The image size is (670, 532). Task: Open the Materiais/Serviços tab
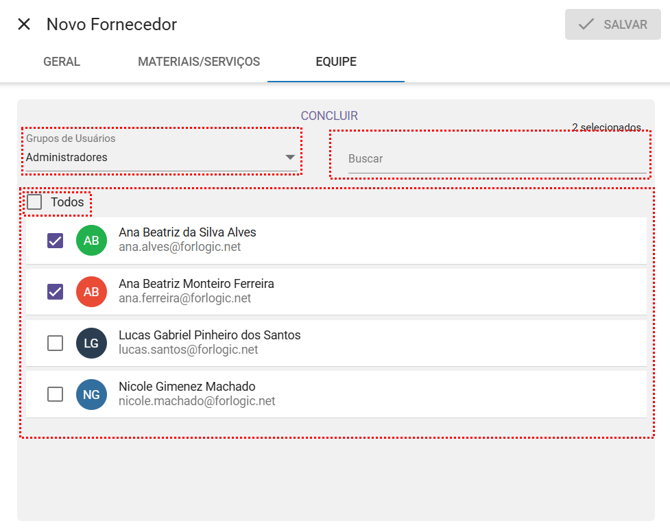pyautogui.click(x=199, y=62)
